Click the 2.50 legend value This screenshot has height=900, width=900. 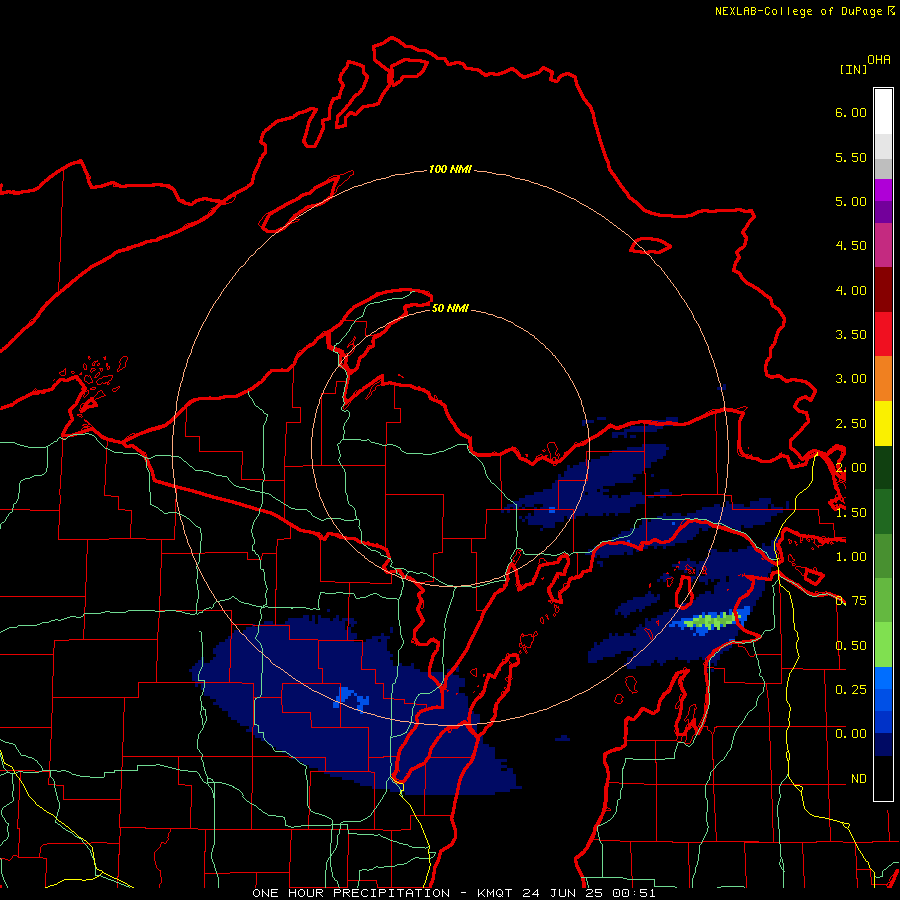(x=851, y=424)
